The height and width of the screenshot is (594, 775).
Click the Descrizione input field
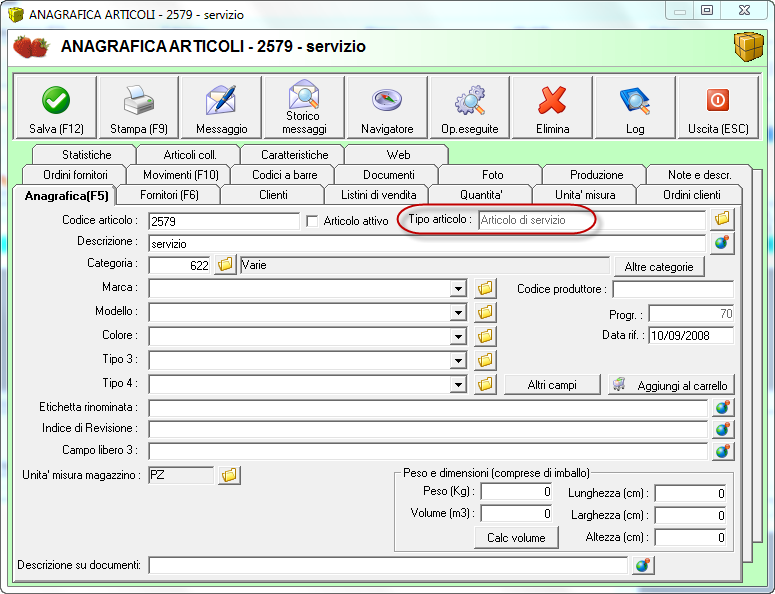click(x=427, y=244)
